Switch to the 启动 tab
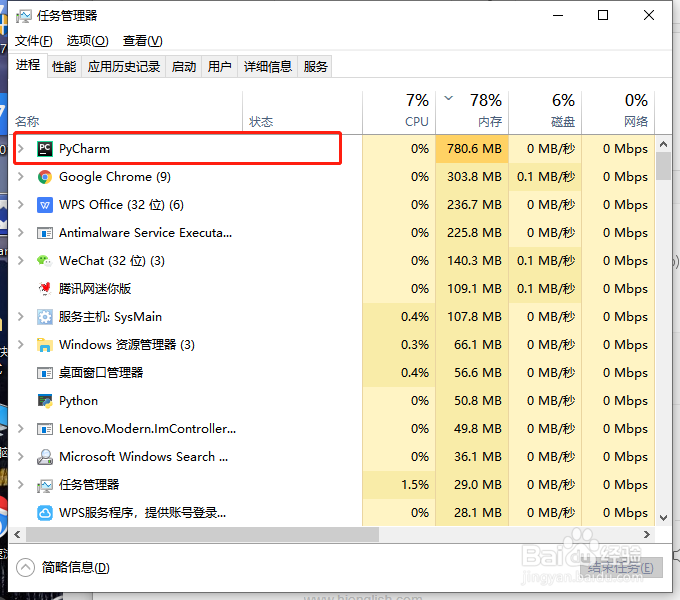Viewport: 680px width, 600px height. click(x=184, y=67)
